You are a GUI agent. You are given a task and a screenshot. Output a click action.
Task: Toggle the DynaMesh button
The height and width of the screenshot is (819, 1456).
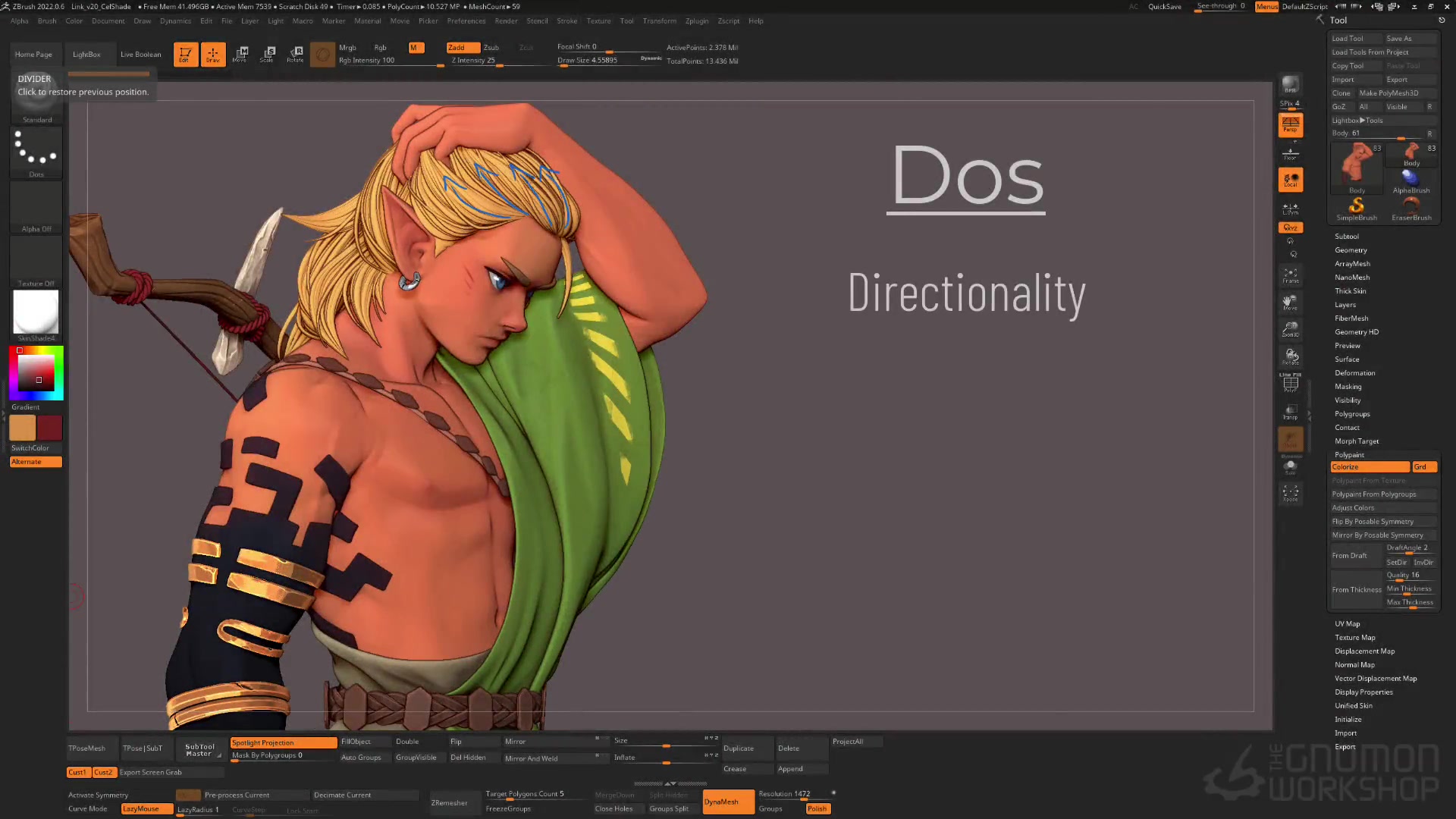coord(728,802)
